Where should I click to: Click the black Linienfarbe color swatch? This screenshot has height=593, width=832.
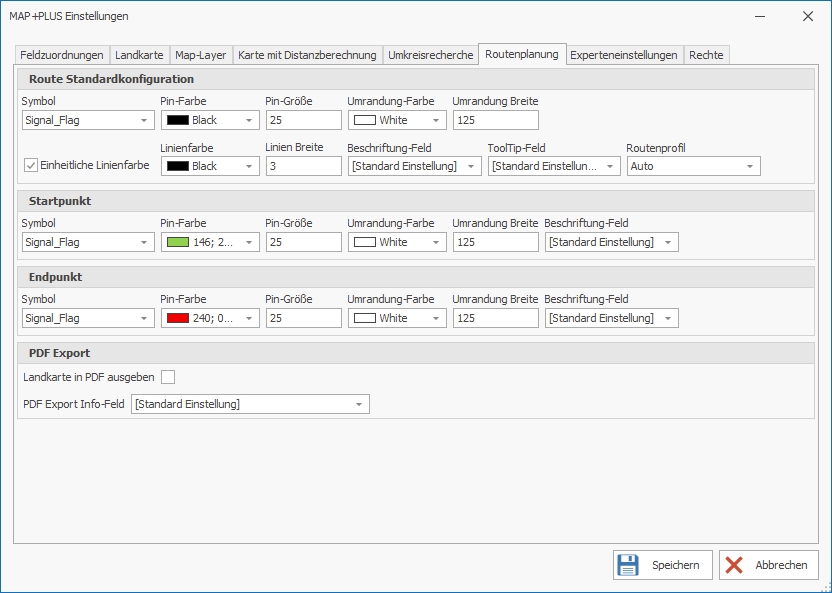tap(178, 166)
